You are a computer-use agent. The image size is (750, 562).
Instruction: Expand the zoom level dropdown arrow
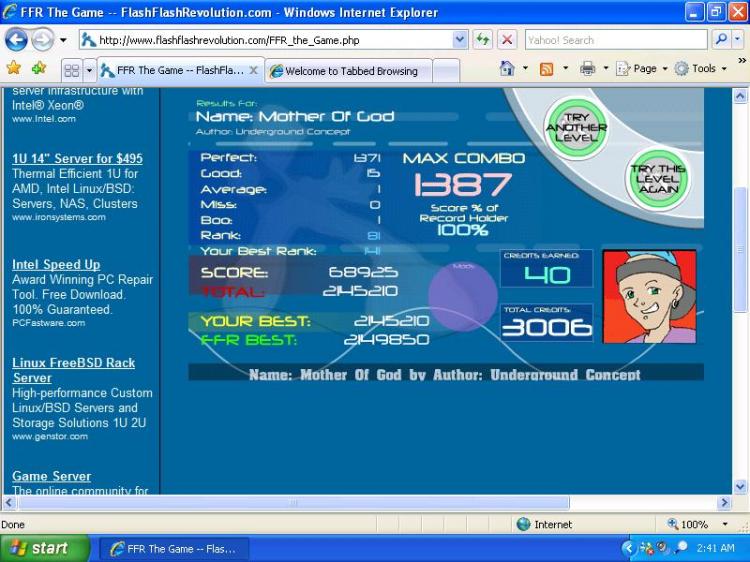tap(725, 524)
